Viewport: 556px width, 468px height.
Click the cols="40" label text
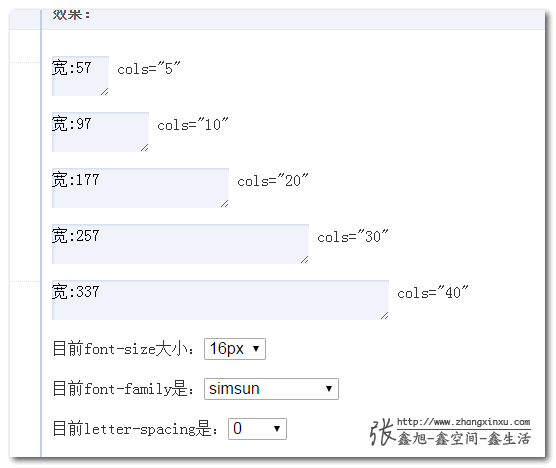(433, 293)
